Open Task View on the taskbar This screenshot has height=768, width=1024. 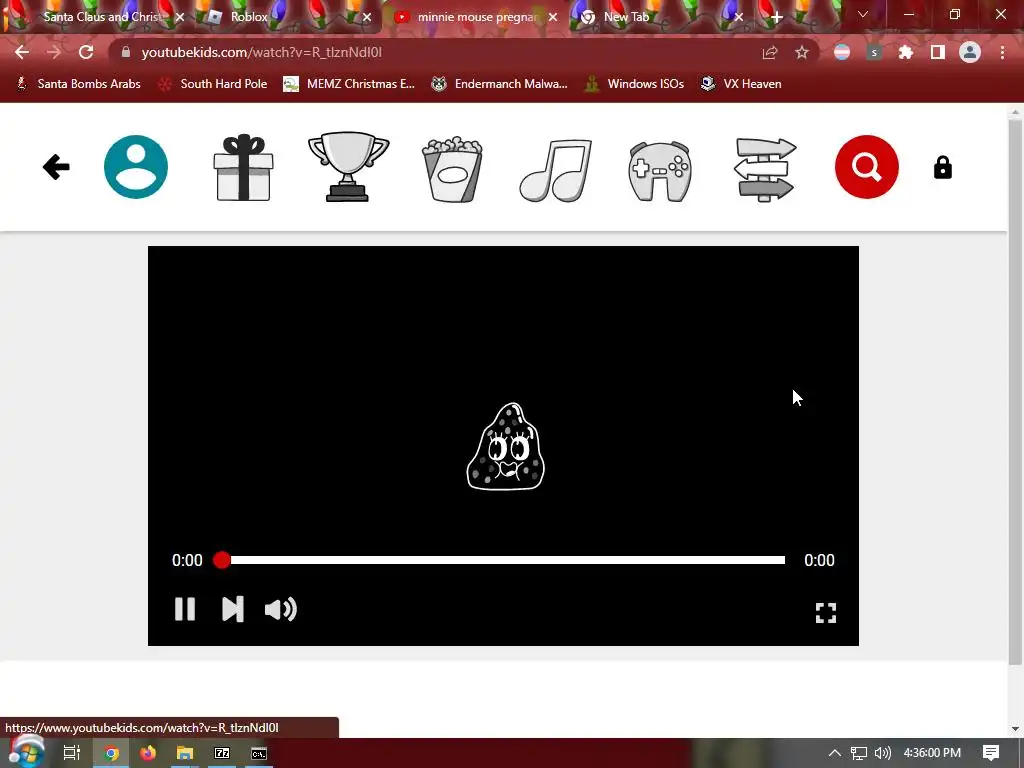[72, 753]
